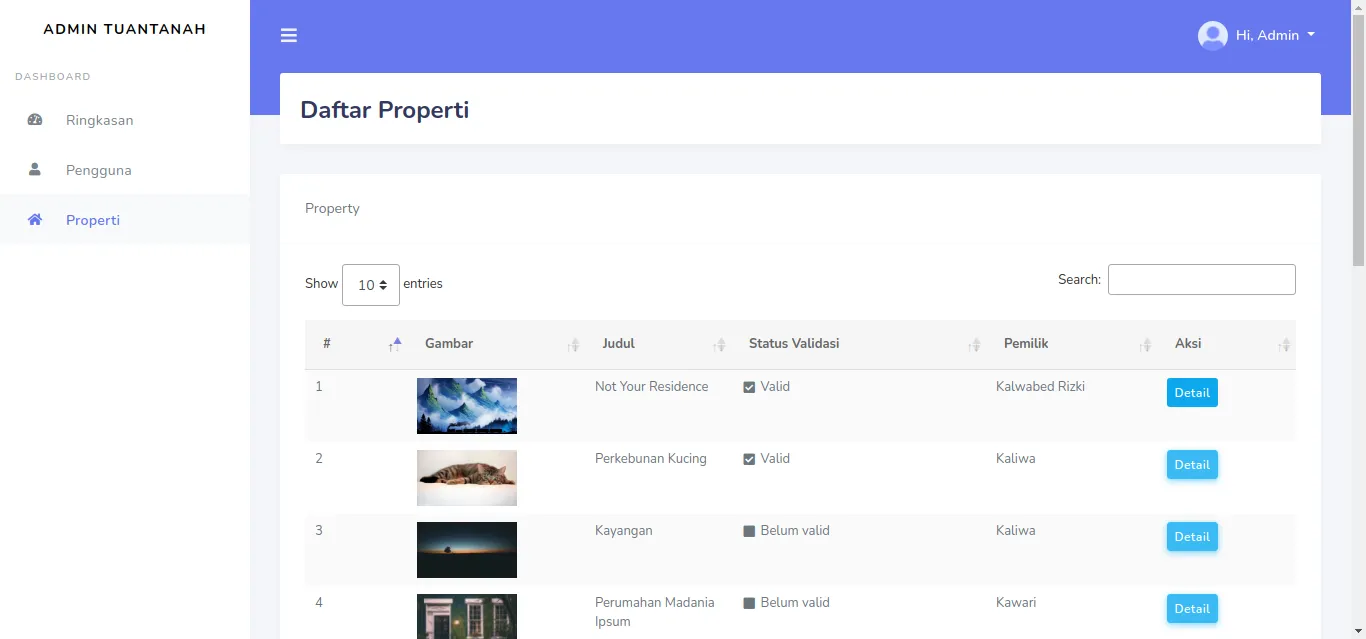Click the Admin avatar icon

coord(1212,36)
